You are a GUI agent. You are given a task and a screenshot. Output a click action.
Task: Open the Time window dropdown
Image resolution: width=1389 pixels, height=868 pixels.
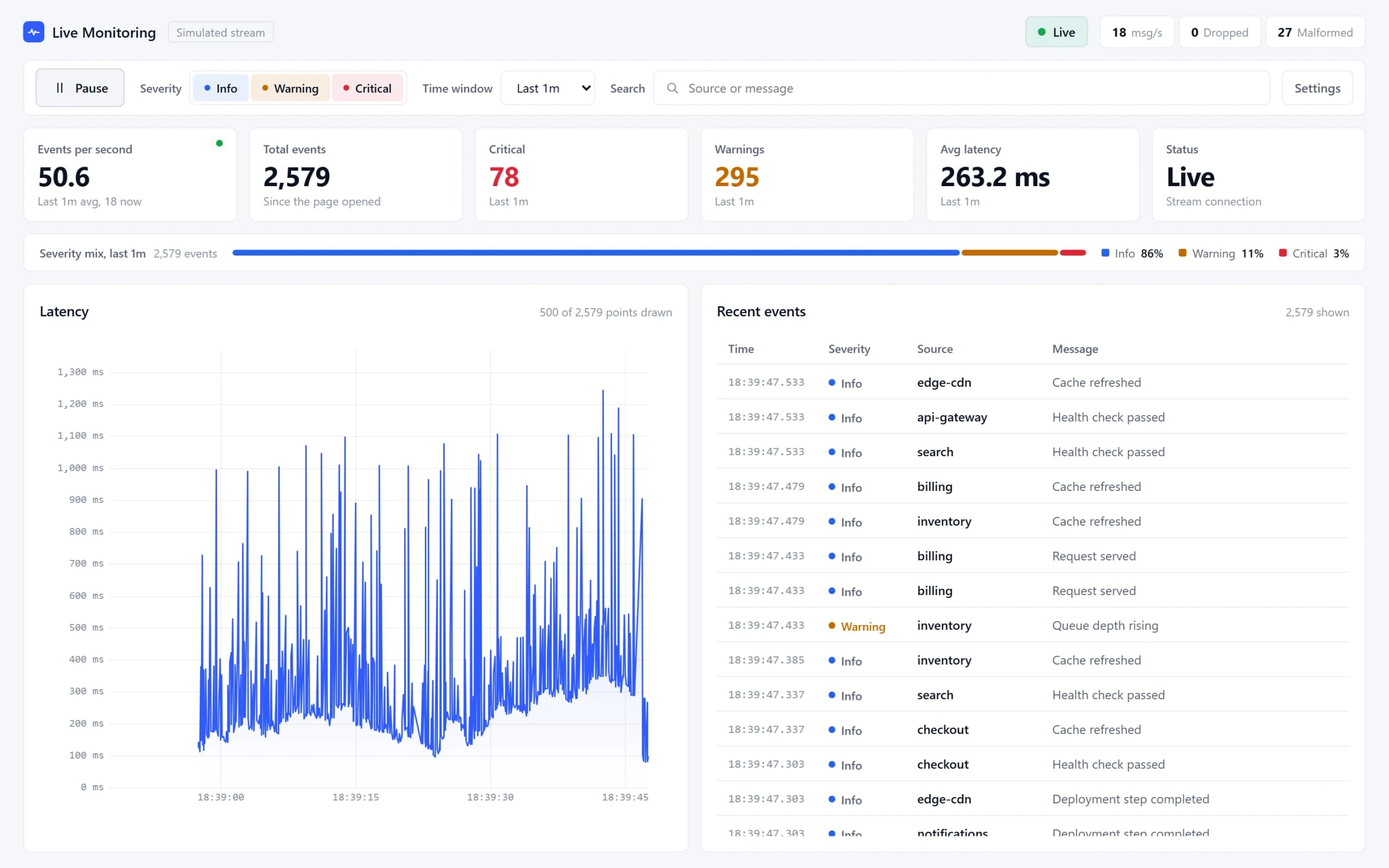tap(547, 88)
